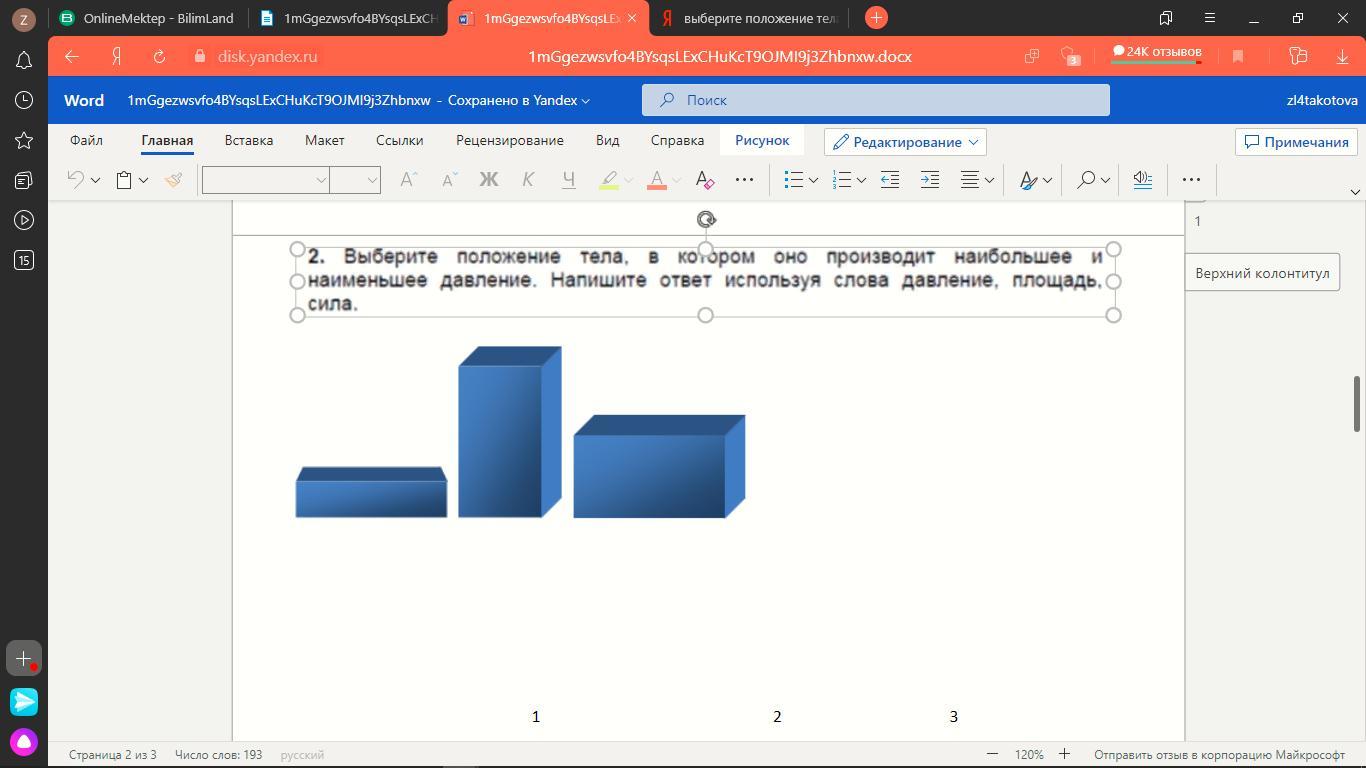Apply numbered list
1366x768 pixels.
pos(842,180)
